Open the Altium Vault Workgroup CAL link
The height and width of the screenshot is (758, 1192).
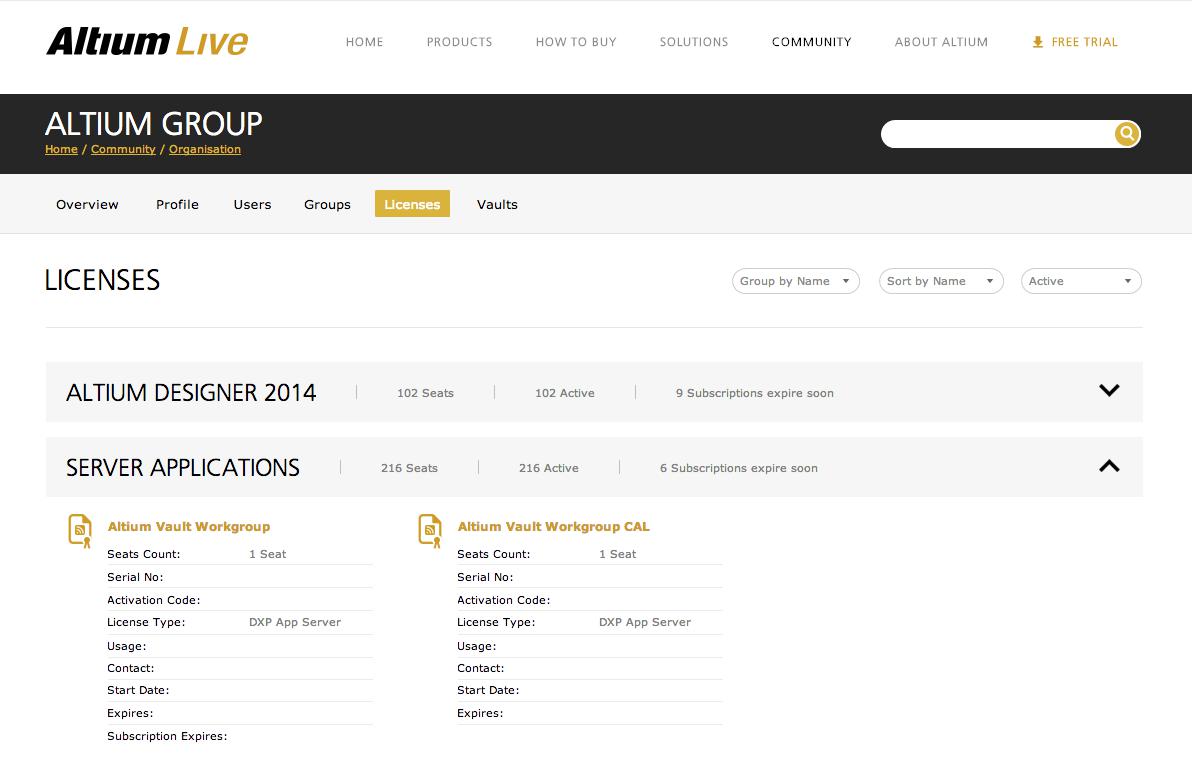point(553,526)
